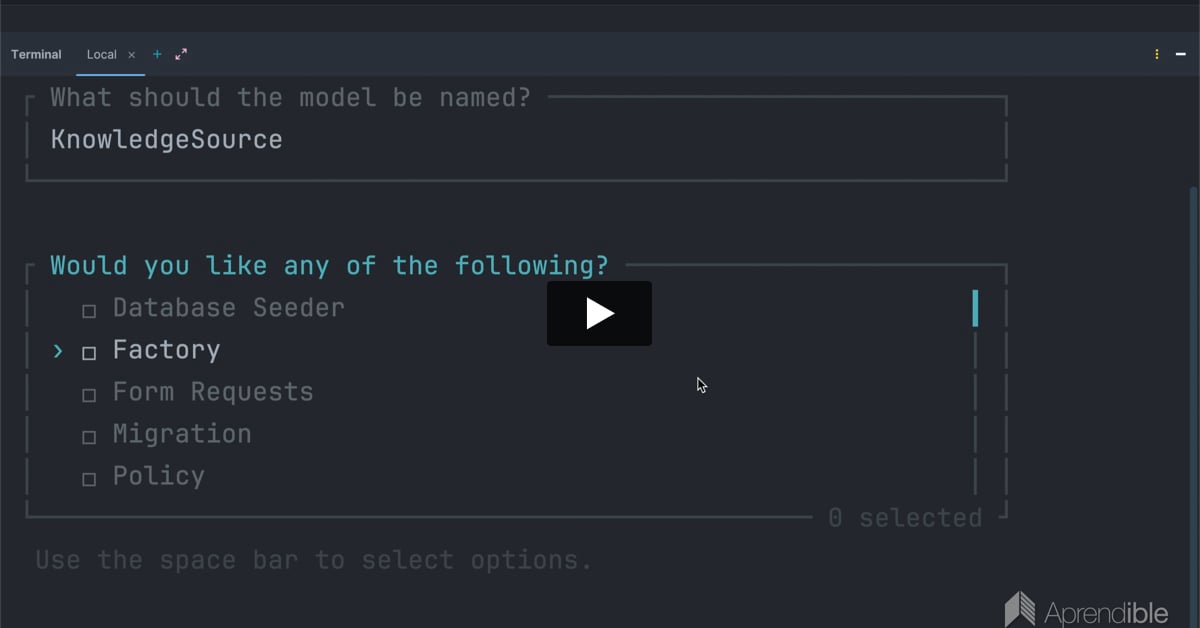This screenshot has width=1200, height=628.
Task: Select the Policy checkbox
Action: [89, 479]
